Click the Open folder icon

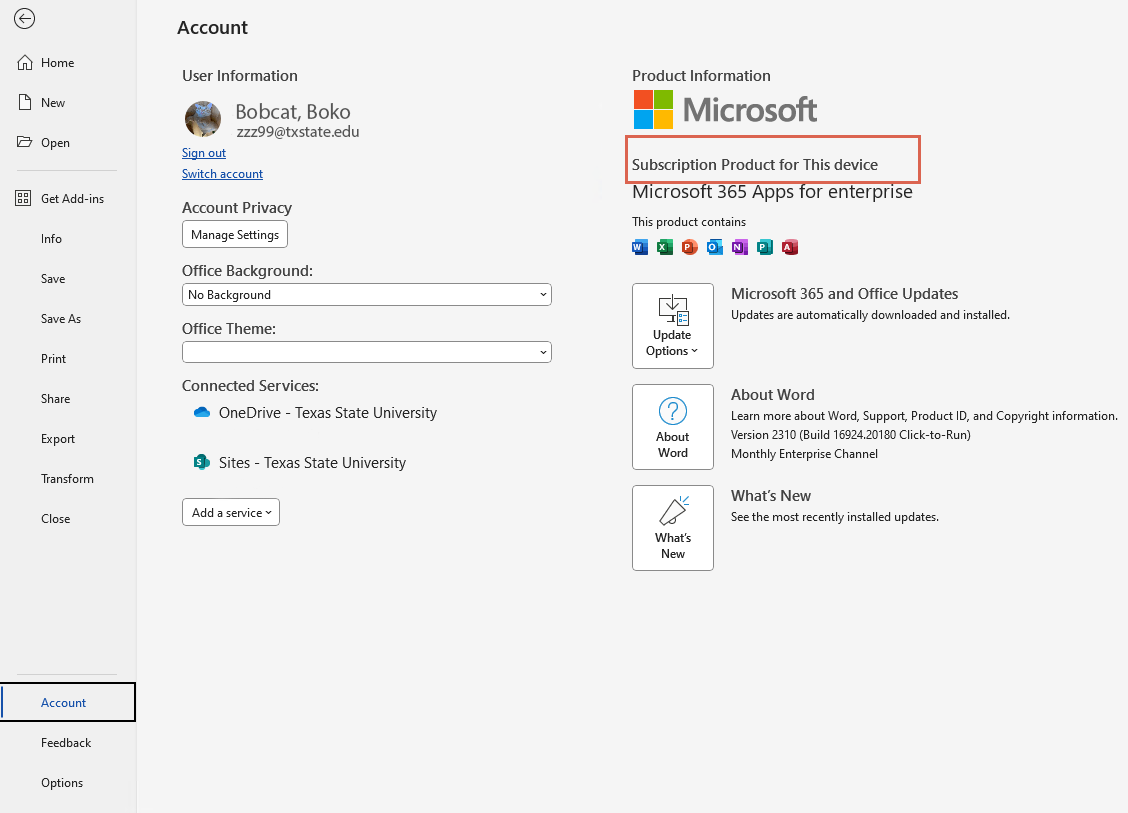(x=25, y=143)
